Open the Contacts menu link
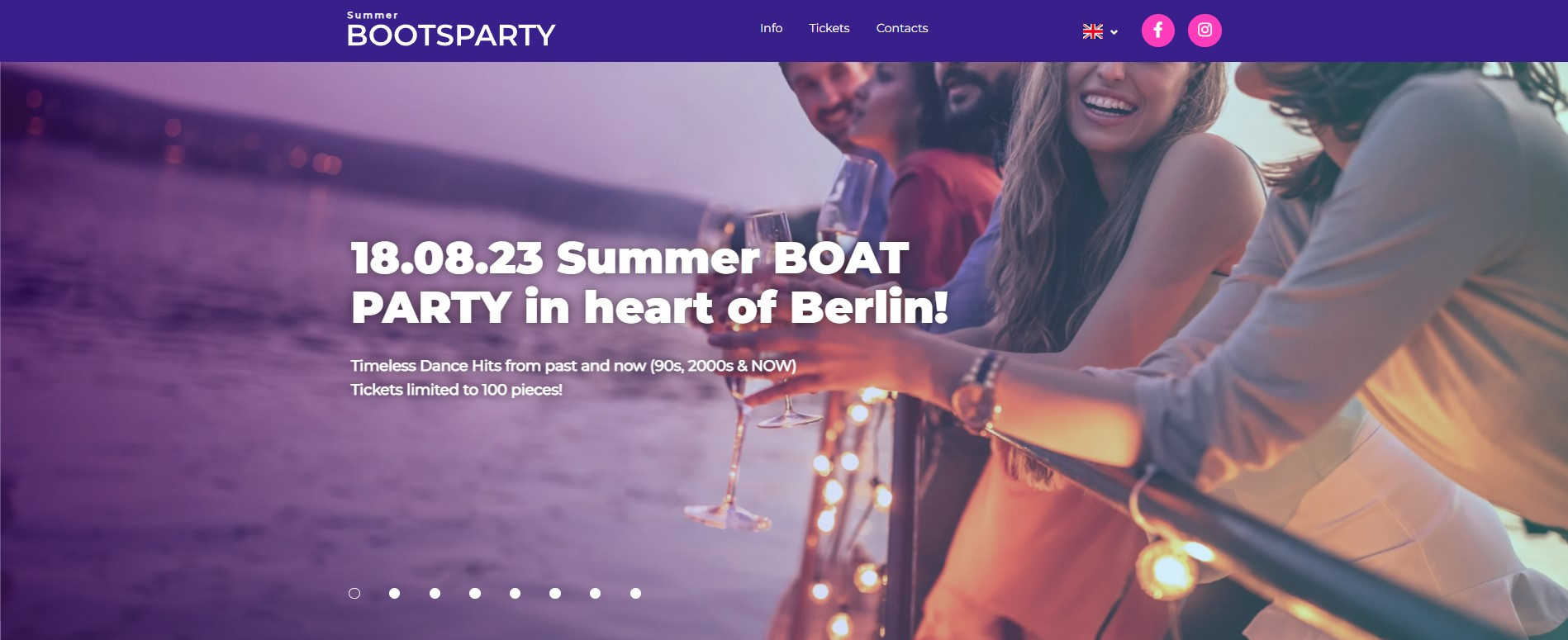The image size is (1568, 640). coord(902,28)
